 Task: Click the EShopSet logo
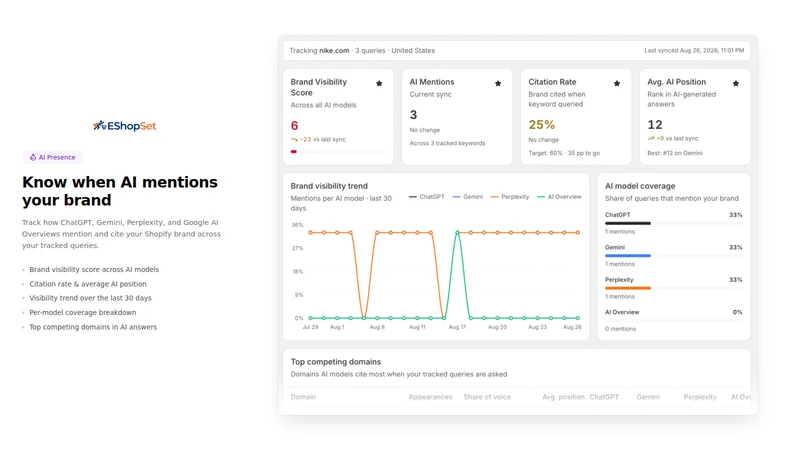coord(124,126)
